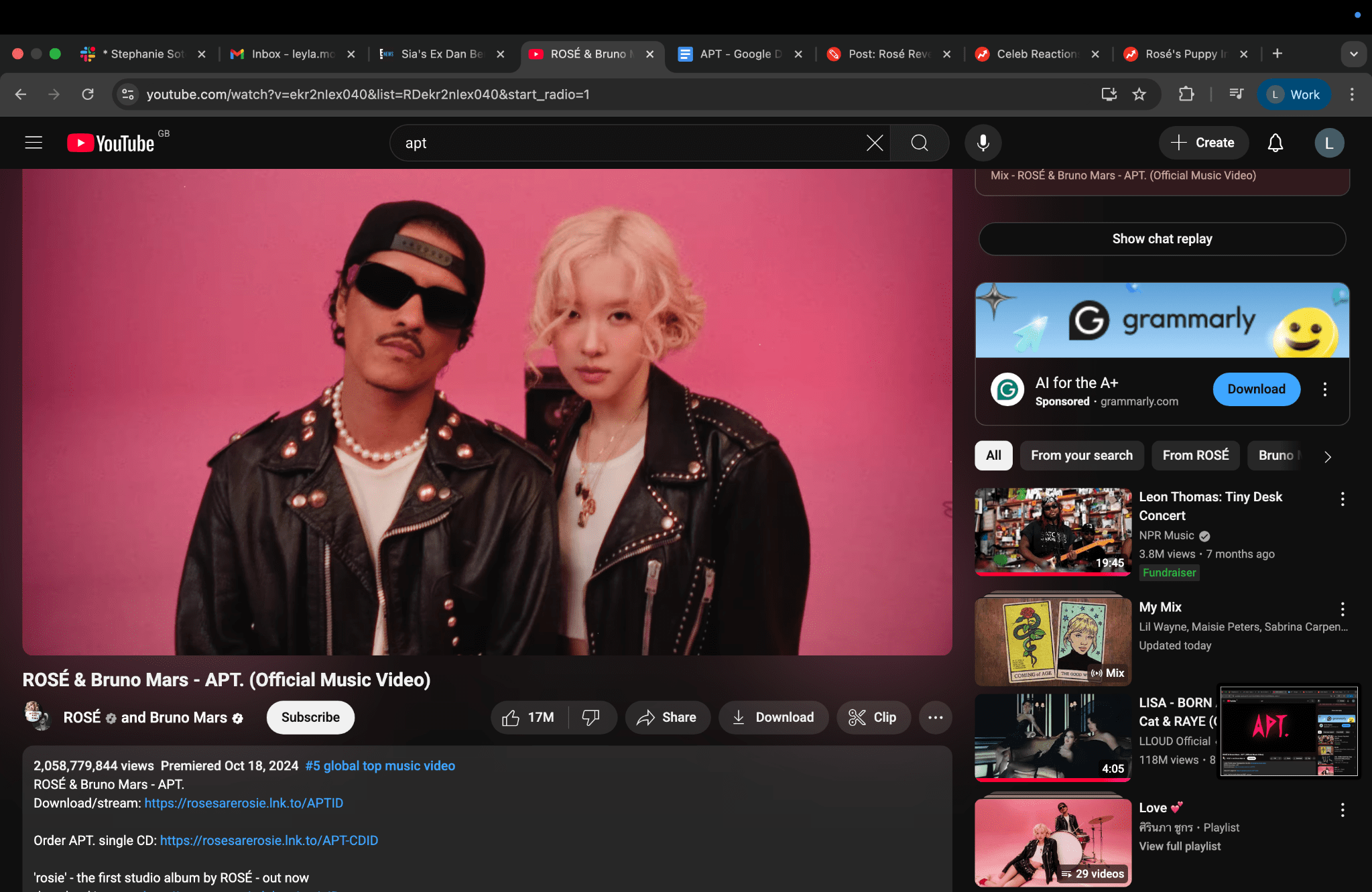Expand the Chrome tab search dropdown

(x=1353, y=54)
